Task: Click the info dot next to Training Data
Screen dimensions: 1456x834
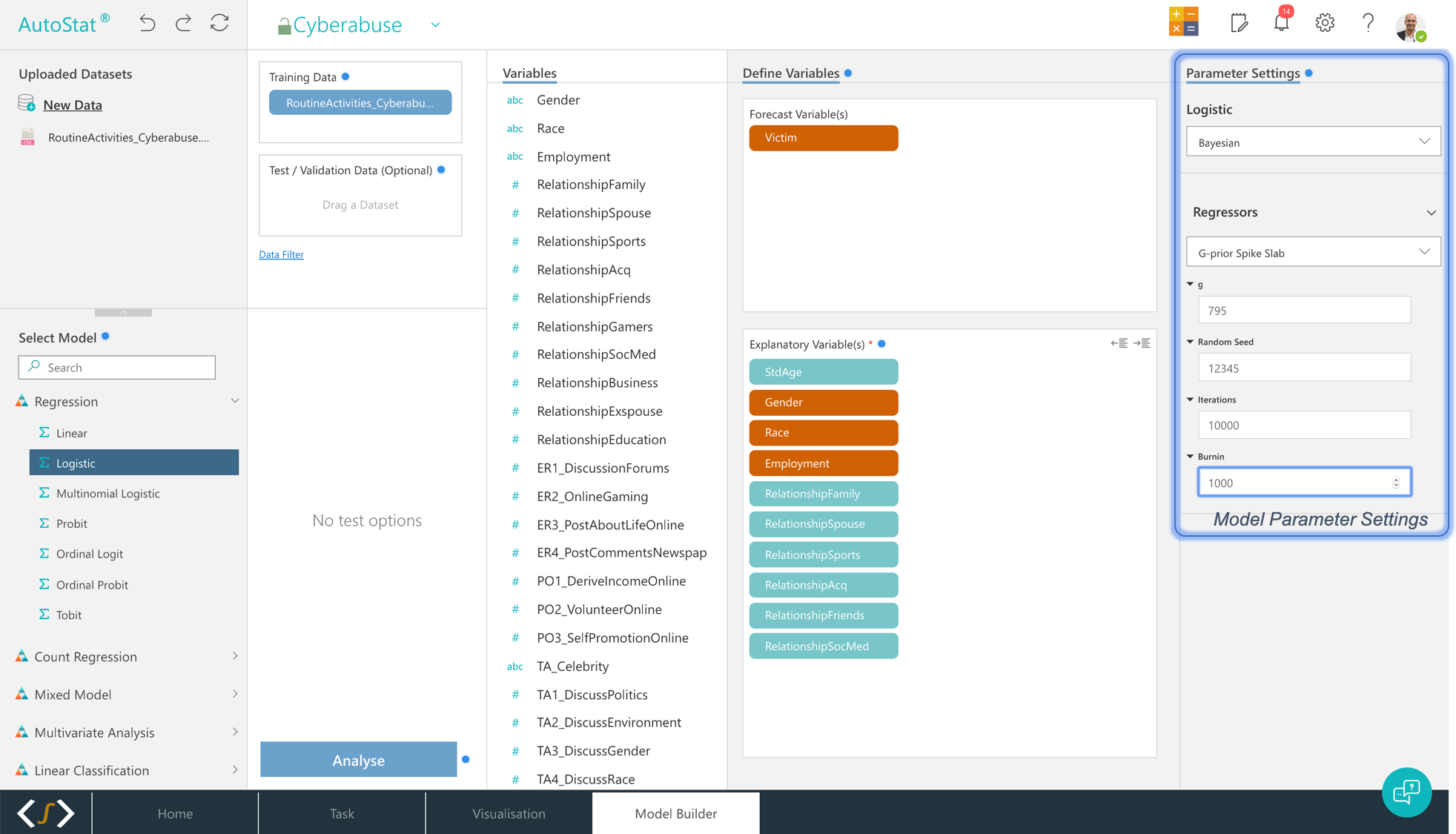Action: [x=345, y=76]
